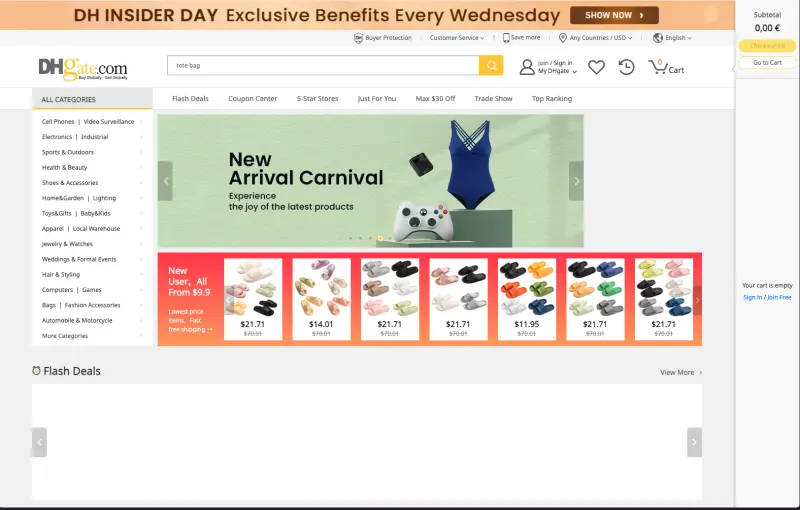Open the browsing history clock icon

[x=626, y=67]
